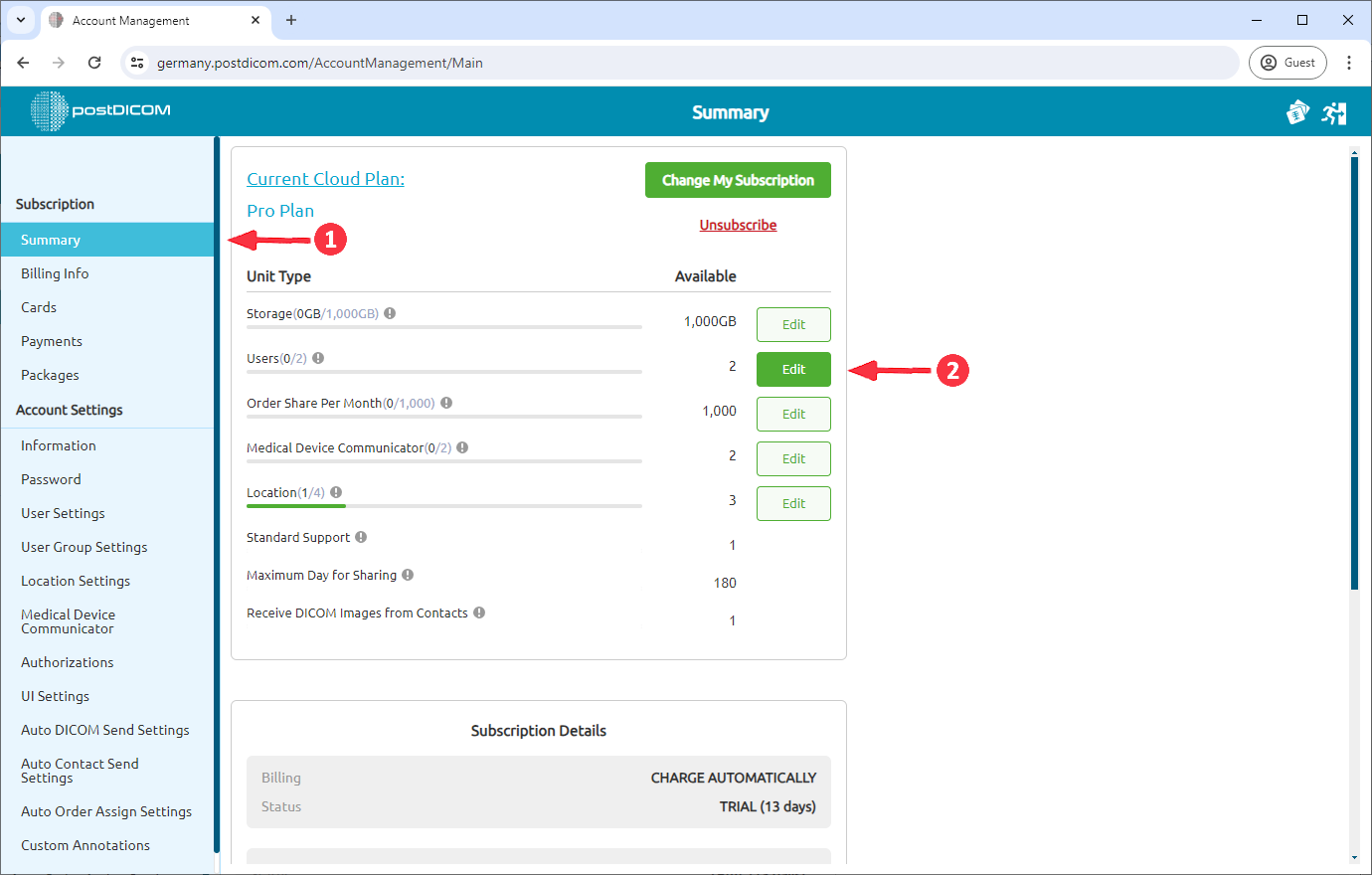This screenshot has height=875, width=1372.
Task: Open Auto DICOM Send Settings
Action: click(104, 729)
